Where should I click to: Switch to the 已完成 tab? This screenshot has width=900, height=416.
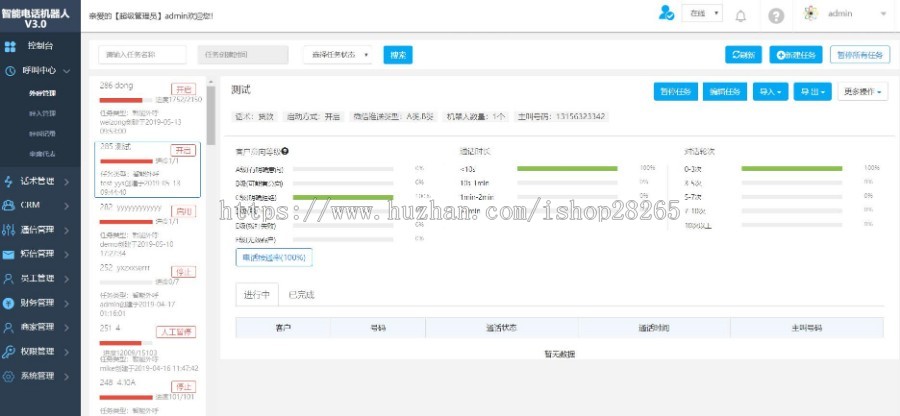(301, 295)
